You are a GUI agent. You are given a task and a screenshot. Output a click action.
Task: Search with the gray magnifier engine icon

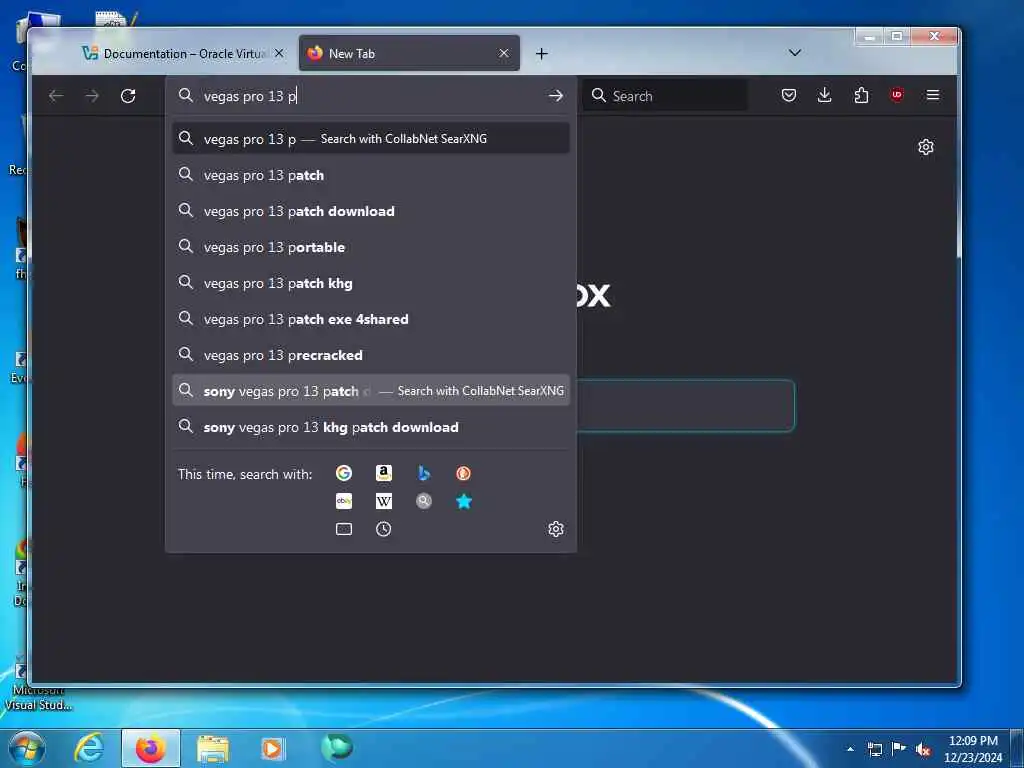(424, 501)
